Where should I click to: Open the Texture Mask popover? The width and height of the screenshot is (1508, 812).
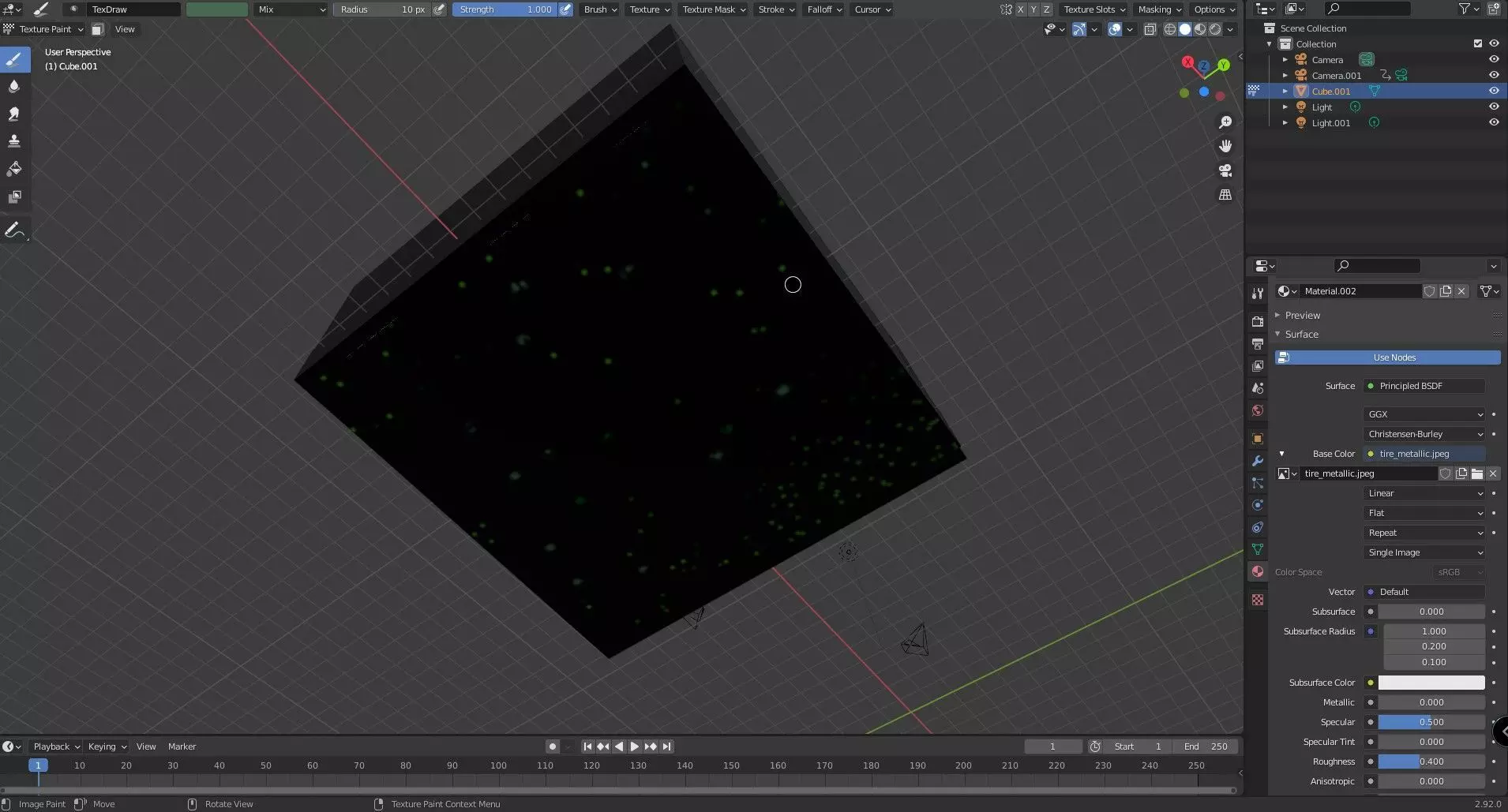click(x=713, y=9)
